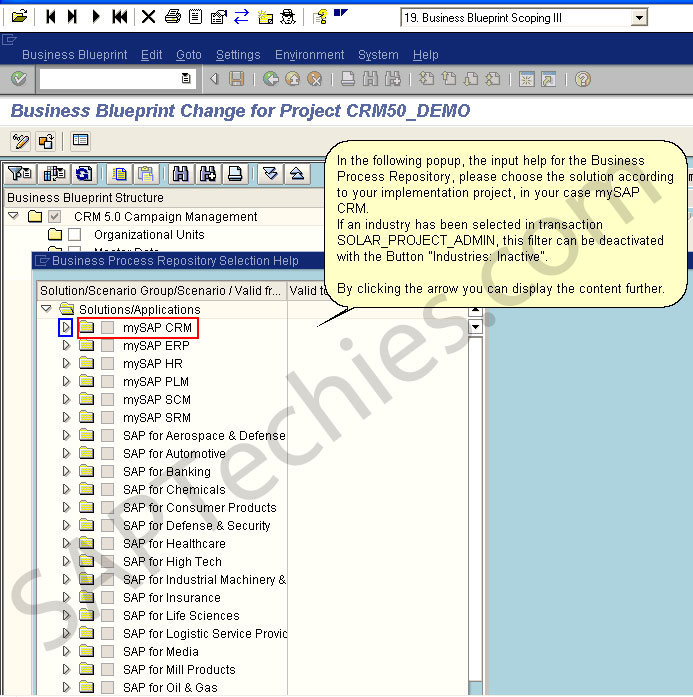The height and width of the screenshot is (697, 693).
Task: Expand the mySAP CRM node arrow
Action: click(66, 328)
